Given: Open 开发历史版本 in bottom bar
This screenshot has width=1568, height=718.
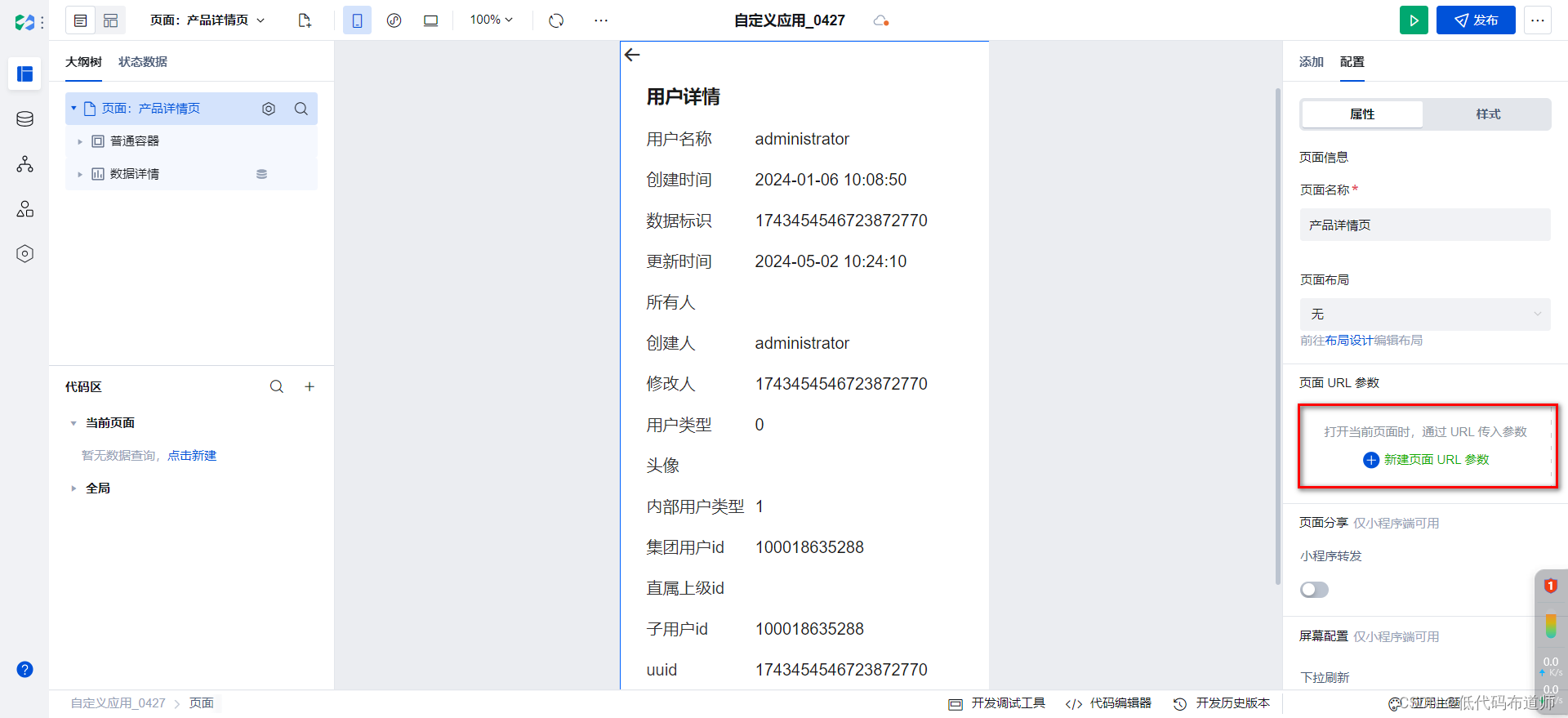Looking at the screenshot, I should pyautogui.click(x=1222, y=703).
